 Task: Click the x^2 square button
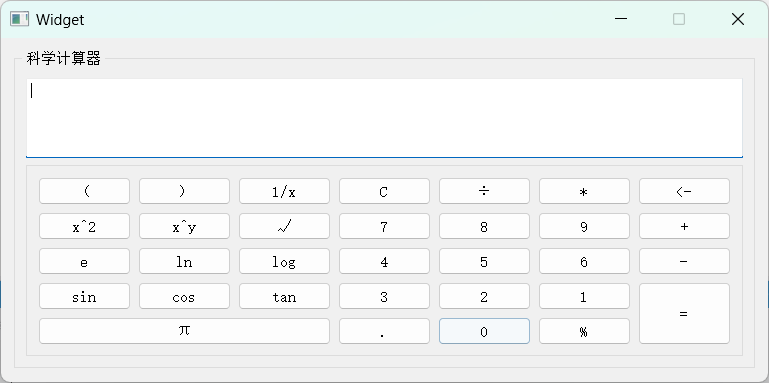[84, 226]
